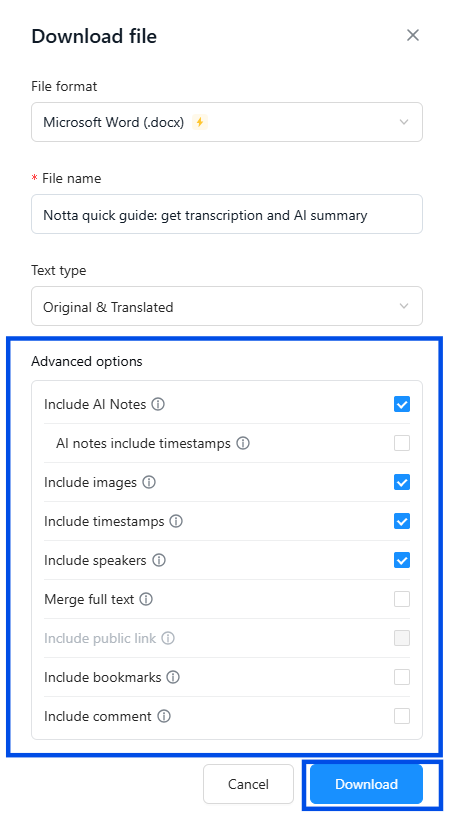The width and height of the screenshot is (454, 823).
Task: Uncheck the Include speakers checkbox
Action: pos(402,560)
